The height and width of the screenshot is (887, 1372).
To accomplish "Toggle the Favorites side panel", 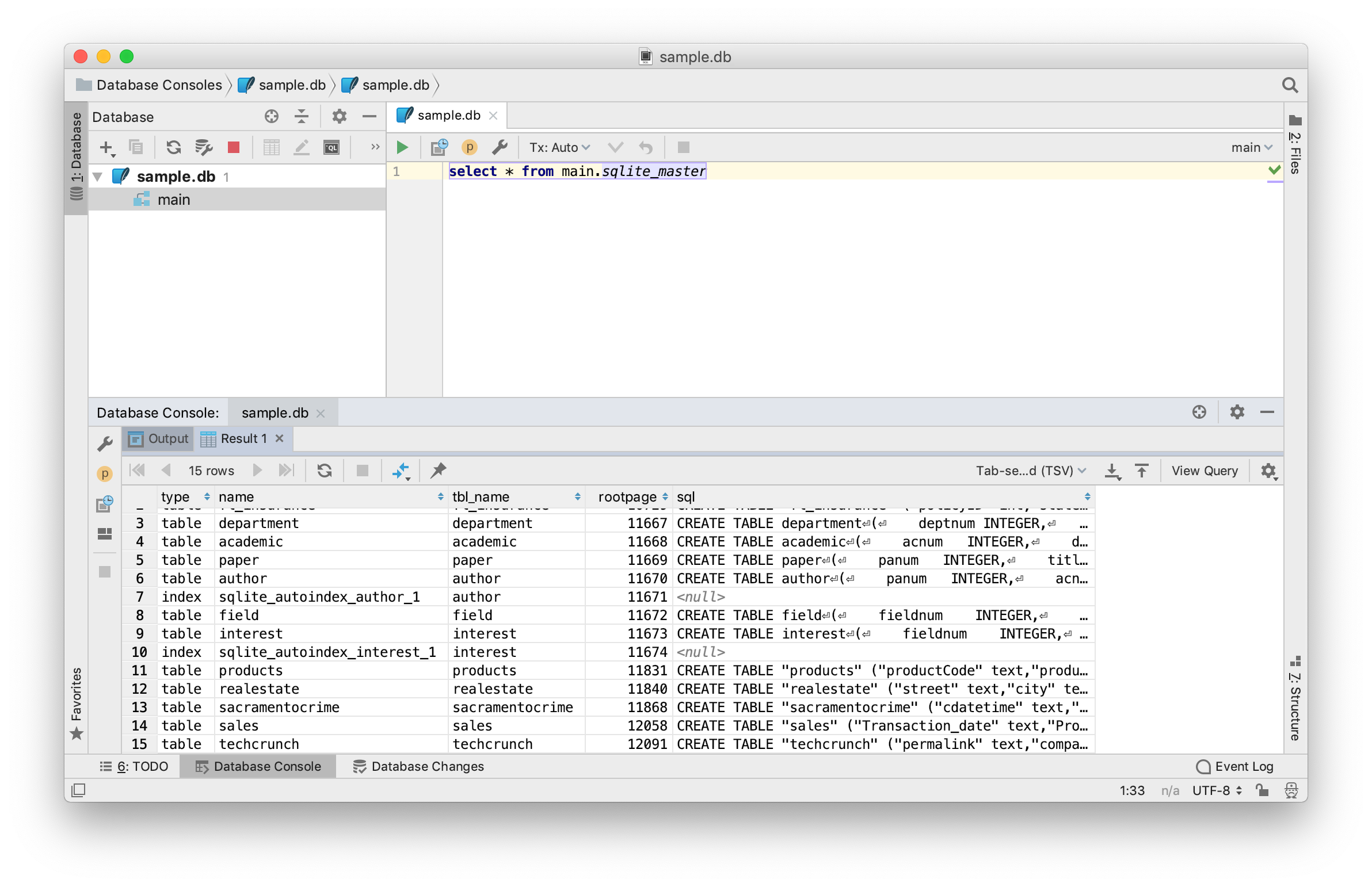I will 77,703.
